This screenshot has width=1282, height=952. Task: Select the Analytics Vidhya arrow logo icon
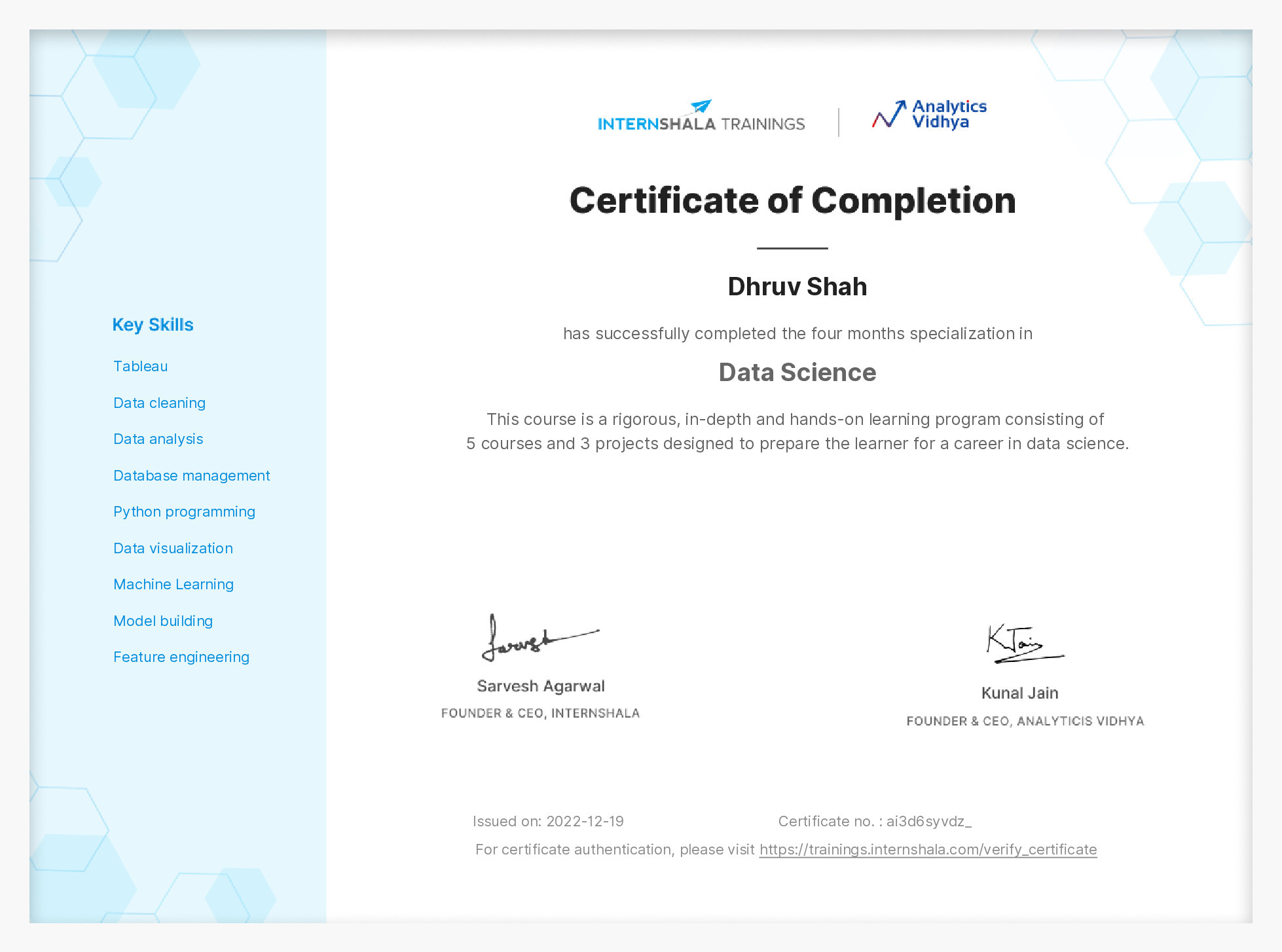point(887,113)
